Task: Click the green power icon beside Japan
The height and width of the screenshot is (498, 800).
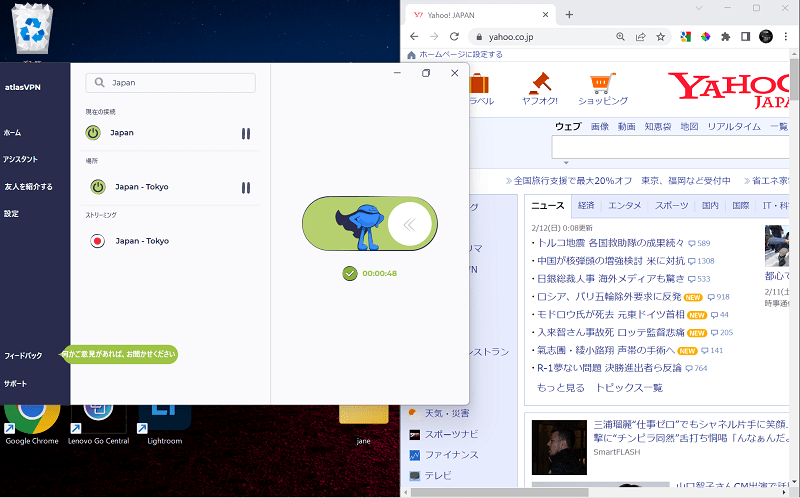Action: coord(93,133)
